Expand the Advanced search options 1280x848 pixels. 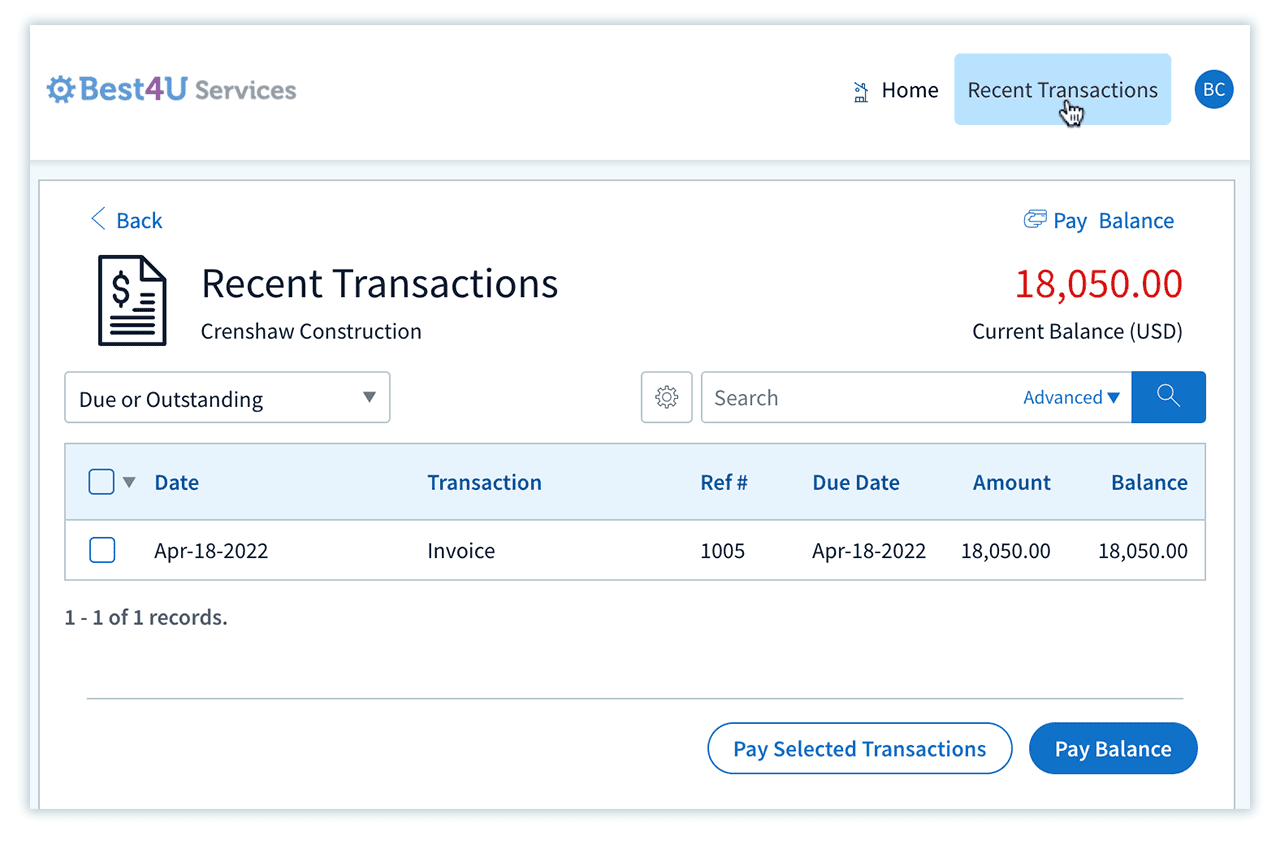pyautogui.click(x=1070, y=398)
